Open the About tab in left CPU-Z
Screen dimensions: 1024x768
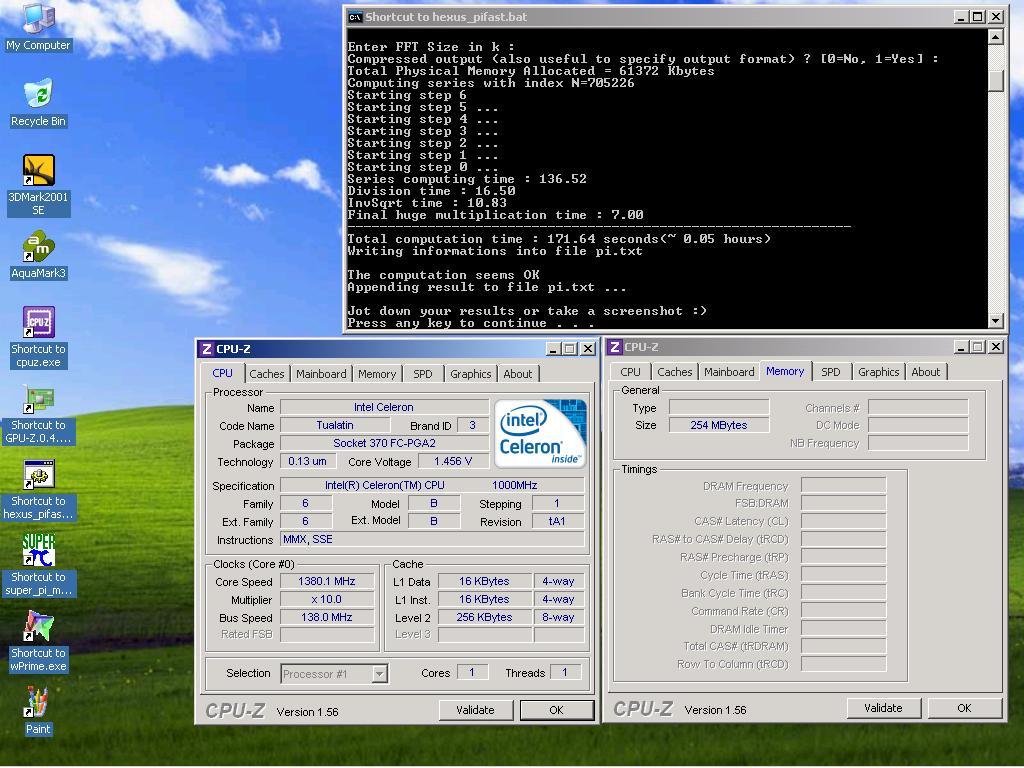click(518, 374)
